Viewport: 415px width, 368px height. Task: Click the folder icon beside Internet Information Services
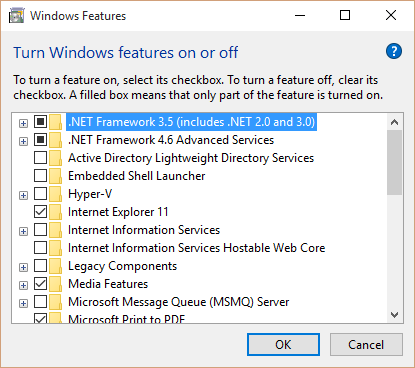pos(56,230)
